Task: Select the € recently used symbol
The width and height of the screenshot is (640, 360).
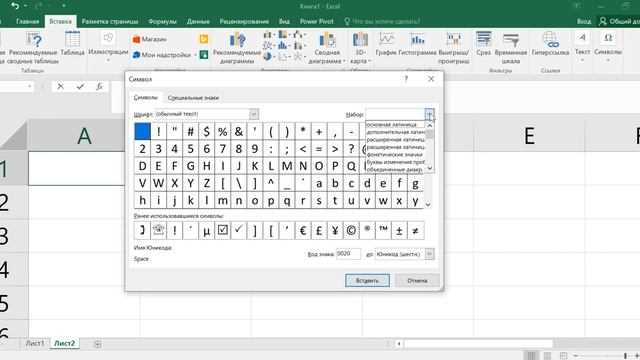Action: (x=303, y=231)
